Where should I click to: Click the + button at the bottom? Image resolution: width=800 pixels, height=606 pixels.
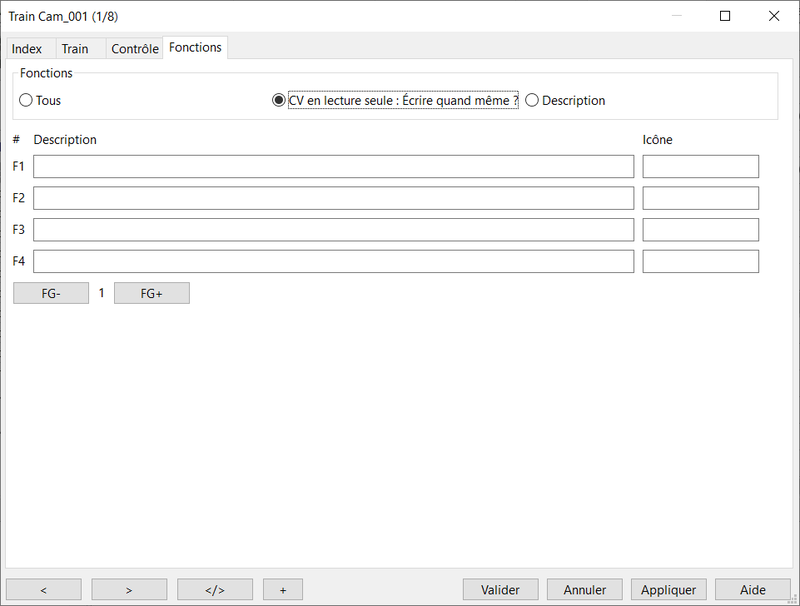[283, 590]
